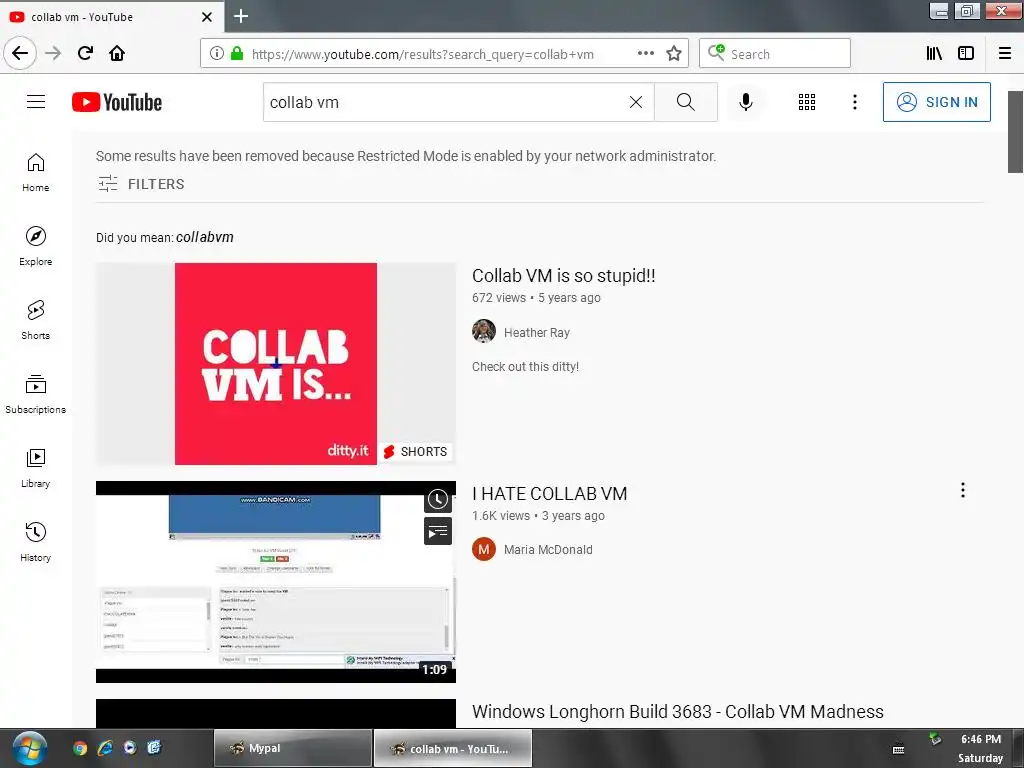Image resolution: width=1024 pixels, height=768 pixels.
Task: Open page actions three-dot menu in address bar
Action: (x=645, y=54)
